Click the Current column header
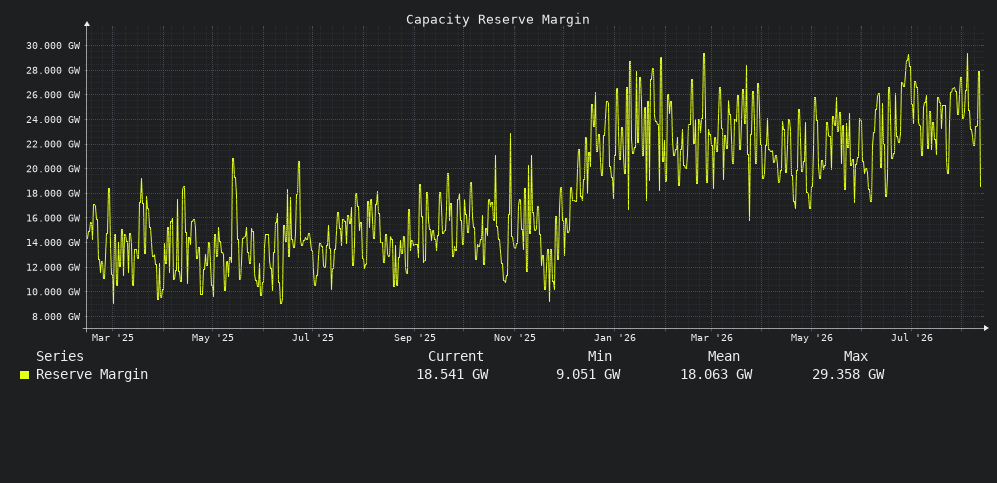997x483 pixels. (x=456, y=357)
